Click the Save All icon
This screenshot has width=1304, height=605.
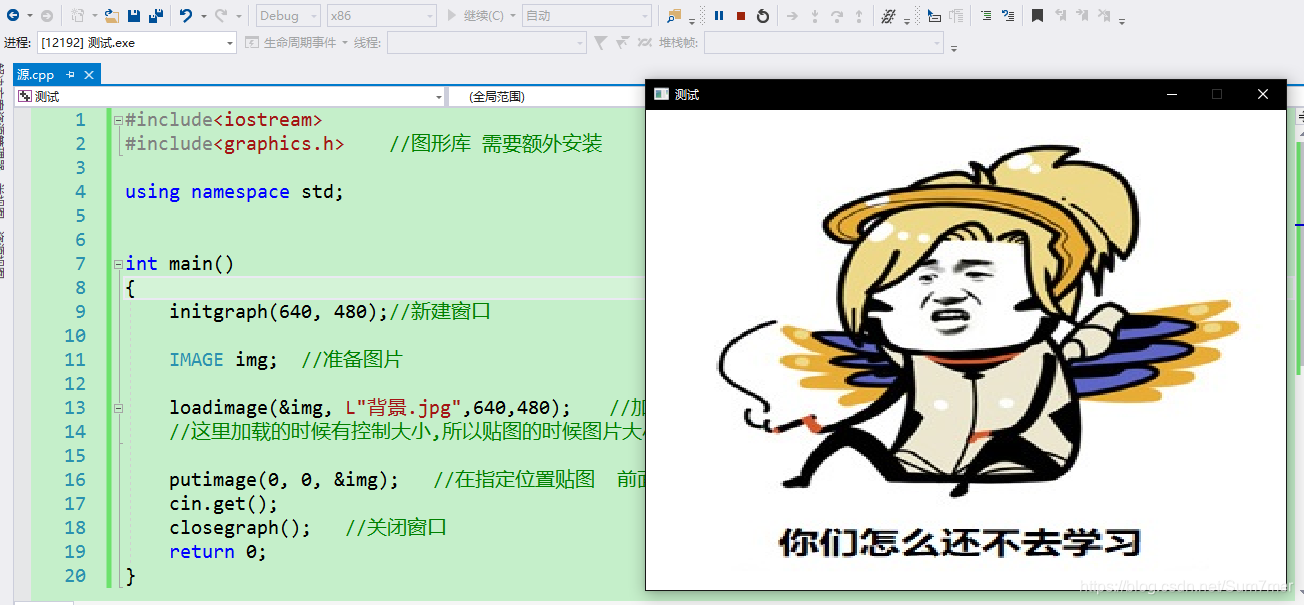coord(156,16)
